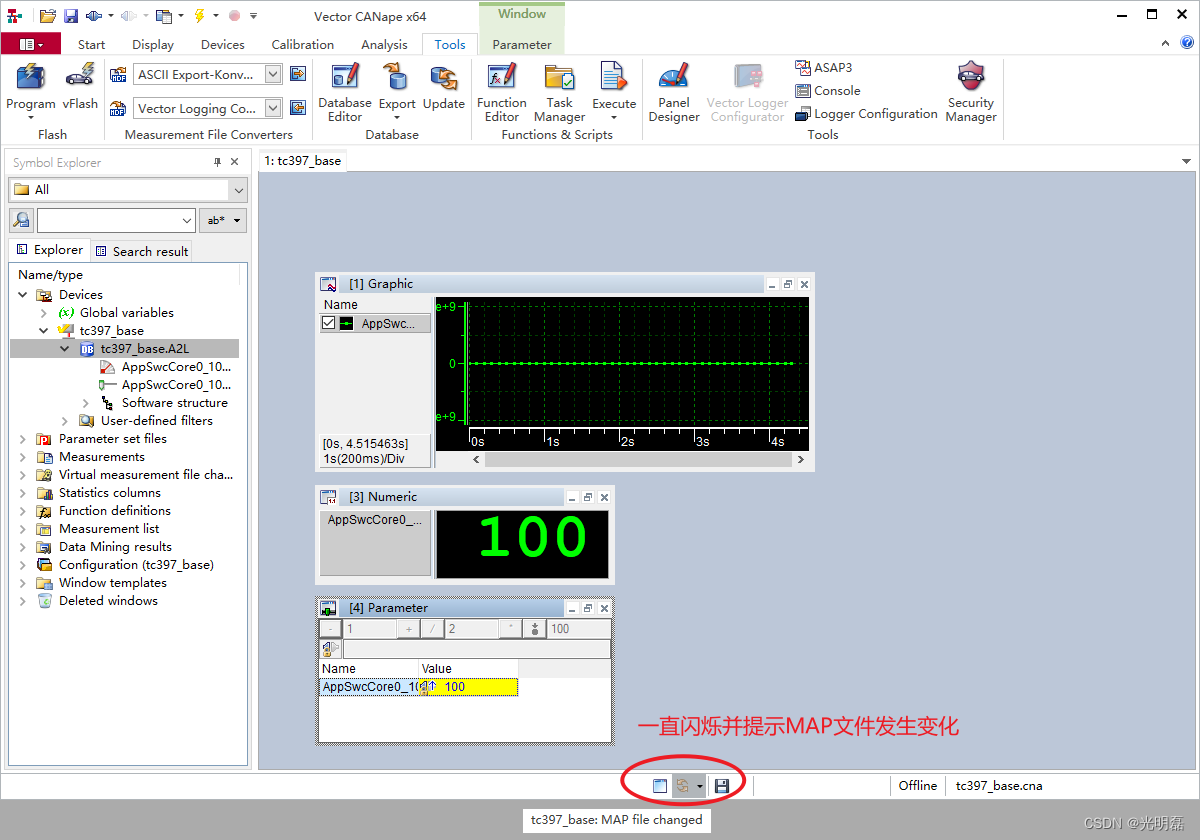Click the search magnifier icon in Symbol Explorer
The image size is (1200, 840).
point(21,220)
